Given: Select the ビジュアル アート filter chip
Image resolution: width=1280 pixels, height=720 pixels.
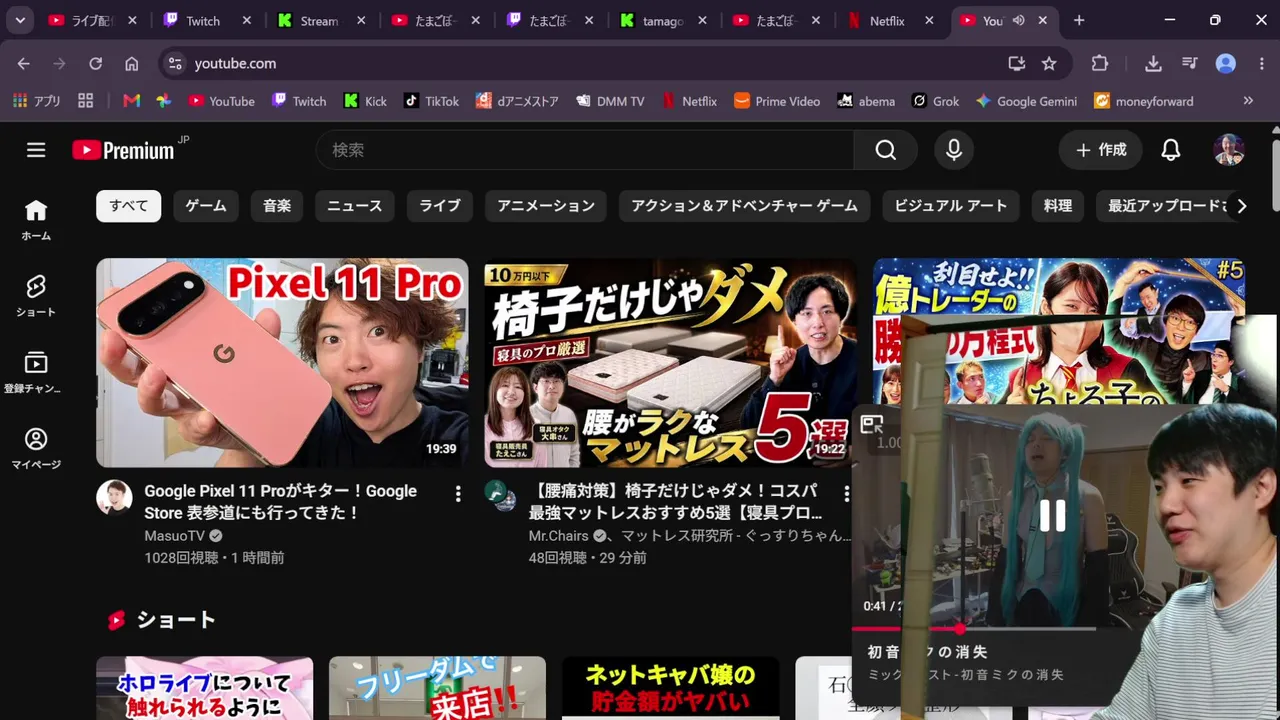Looking at the screenshot, I should (950, 206).
